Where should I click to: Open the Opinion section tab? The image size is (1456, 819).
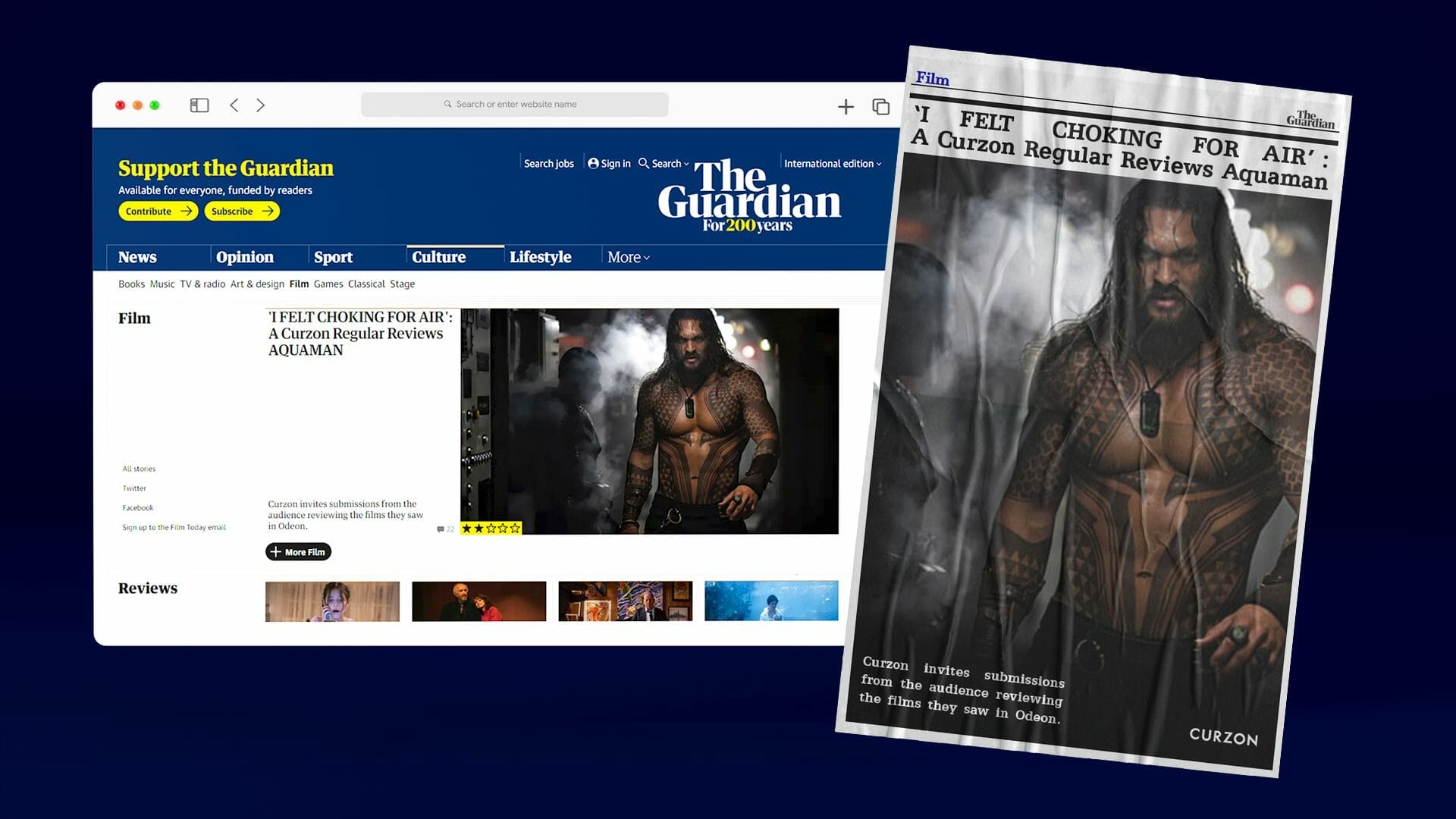(244, 257)
